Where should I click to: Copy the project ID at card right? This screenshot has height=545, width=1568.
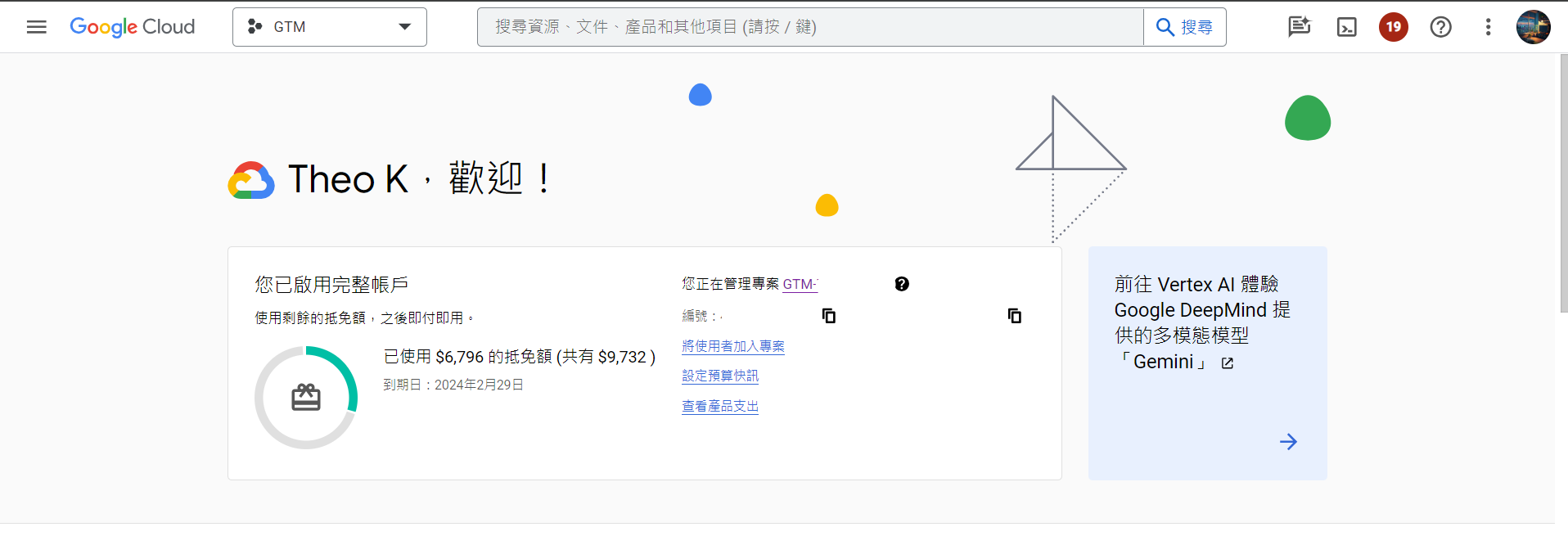(1015, 316)
